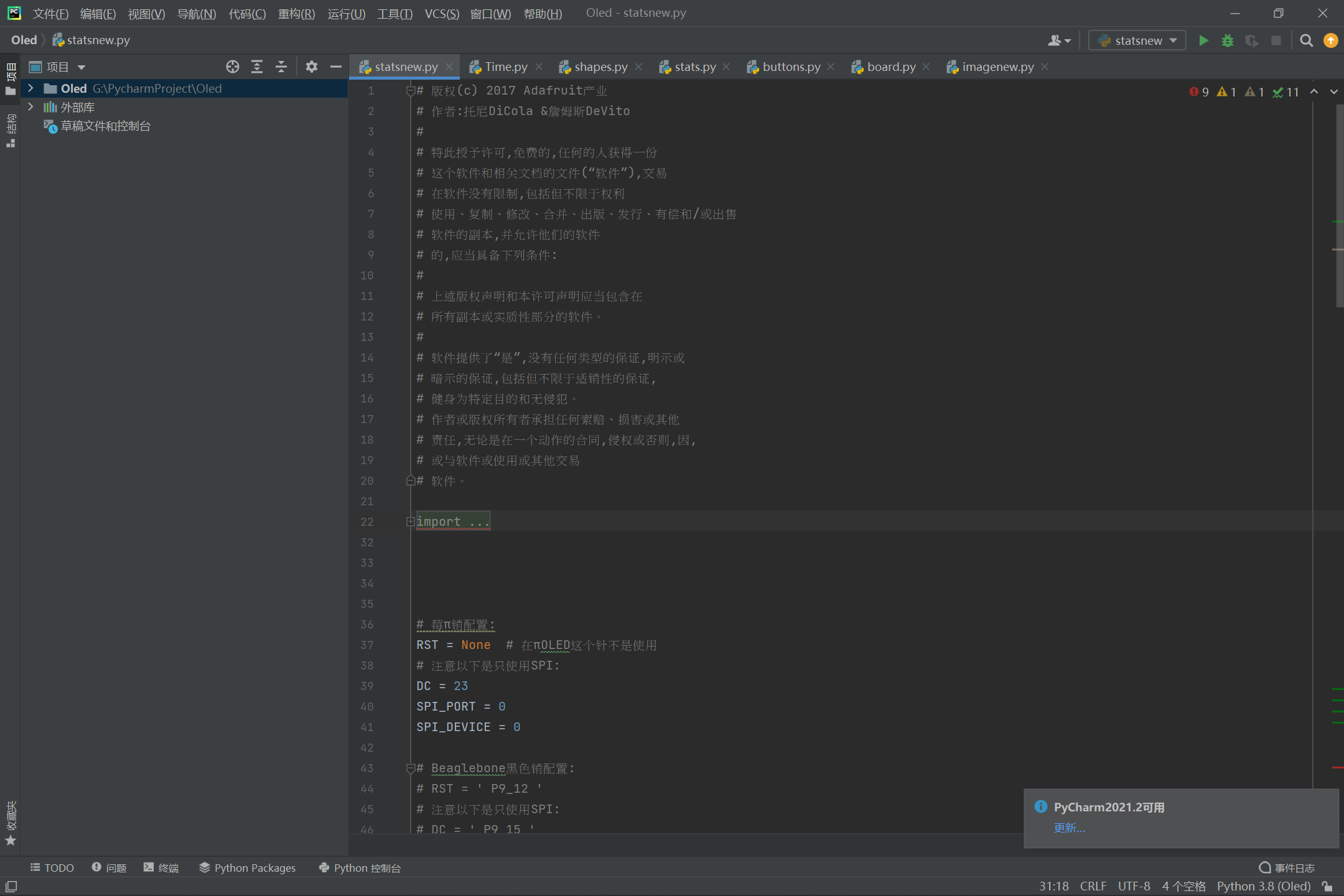Screen dimensions: 1344x896
Task: Unfold the collapsed import block at line 22
Action: coord(410,521)
